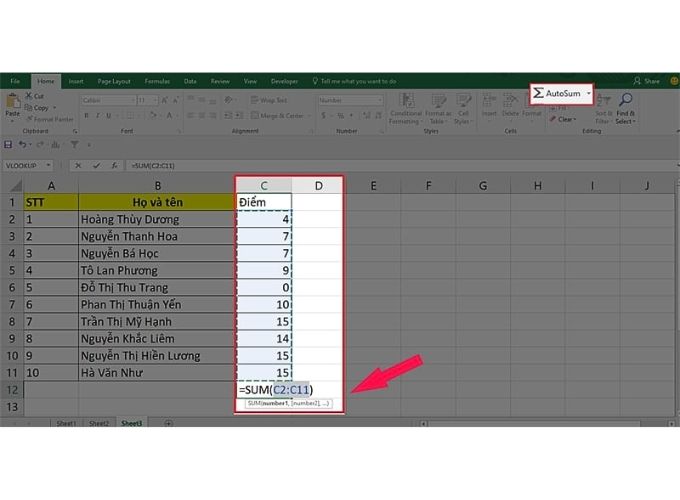Toggle Bold formatting
Screen dimensions: 680x500
tap(86, 115)
